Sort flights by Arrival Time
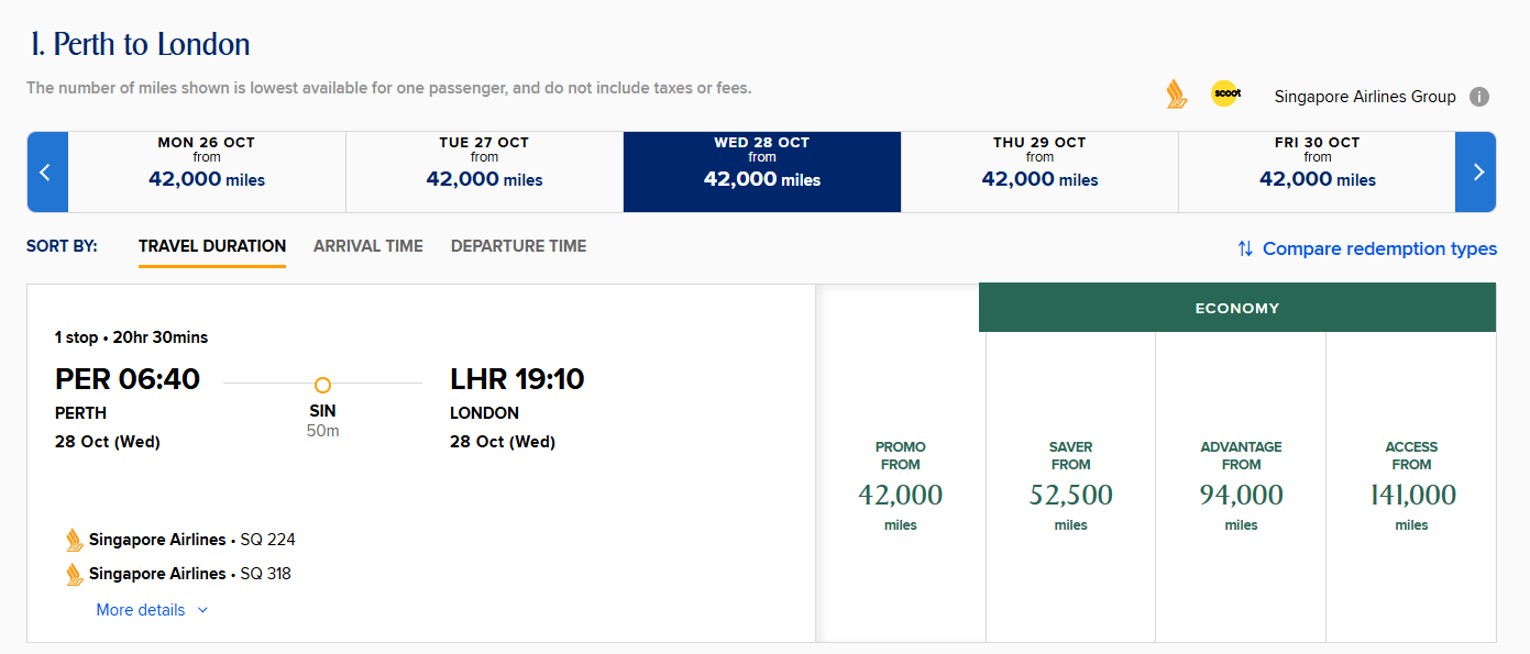The image size is (1530, 654). point(368,246)
